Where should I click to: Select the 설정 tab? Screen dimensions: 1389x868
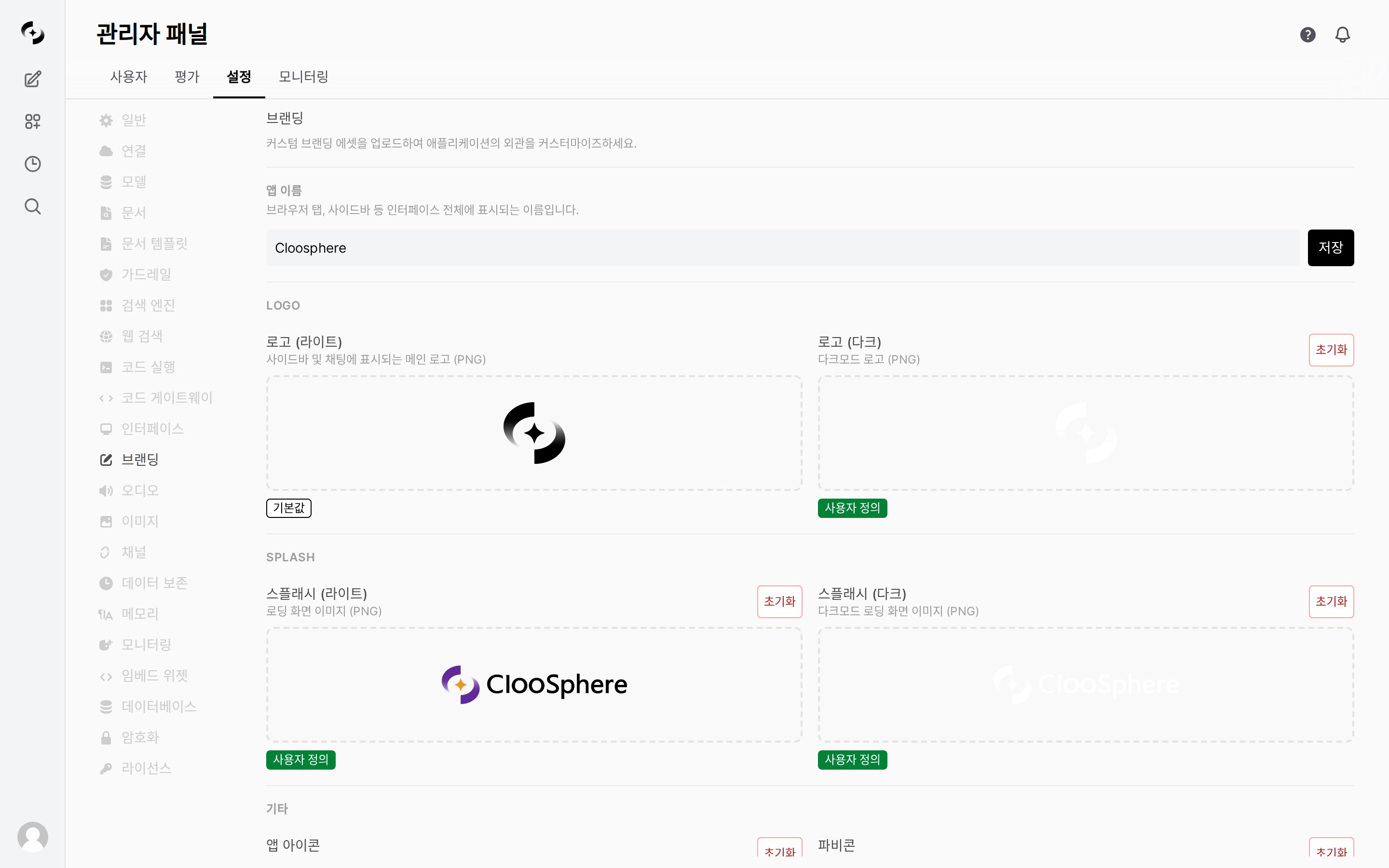[239, 77]
